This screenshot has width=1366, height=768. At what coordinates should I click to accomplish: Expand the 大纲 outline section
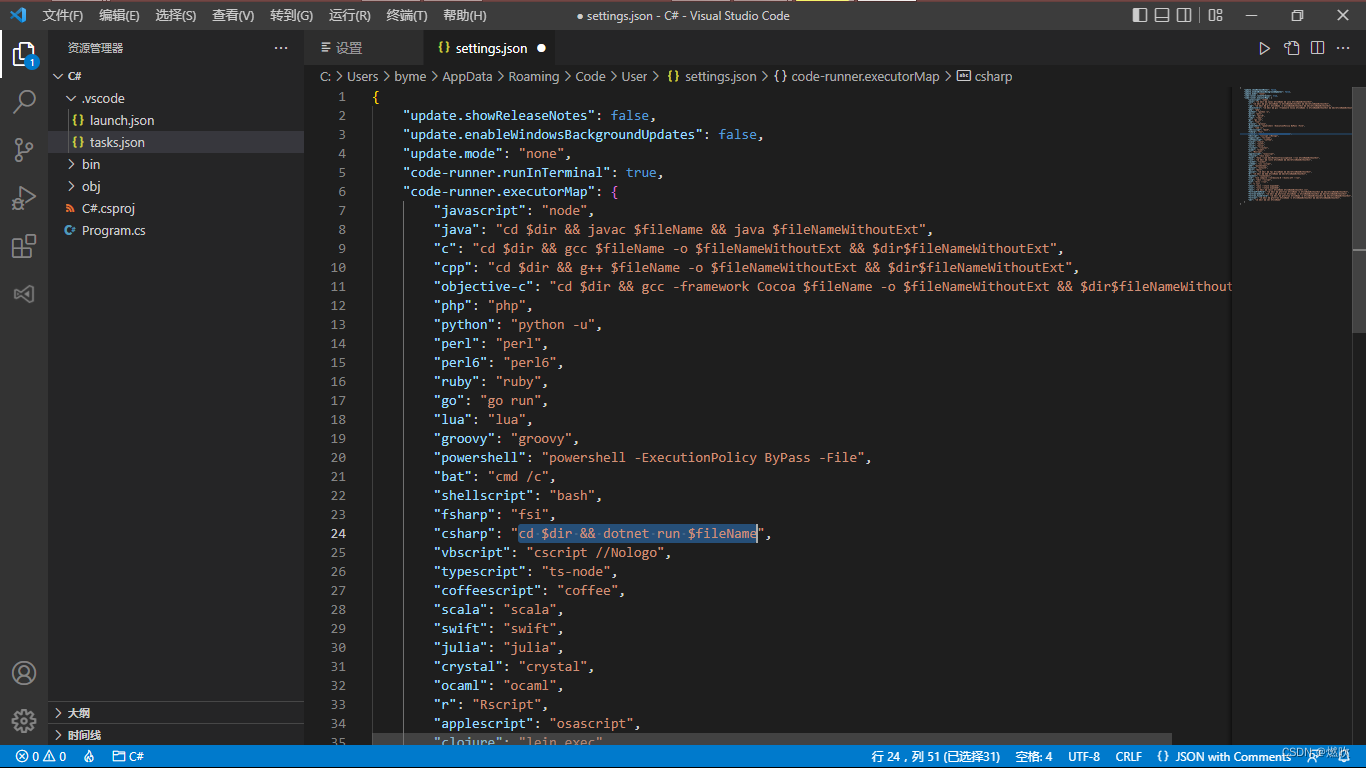click(x=176, y=713)
